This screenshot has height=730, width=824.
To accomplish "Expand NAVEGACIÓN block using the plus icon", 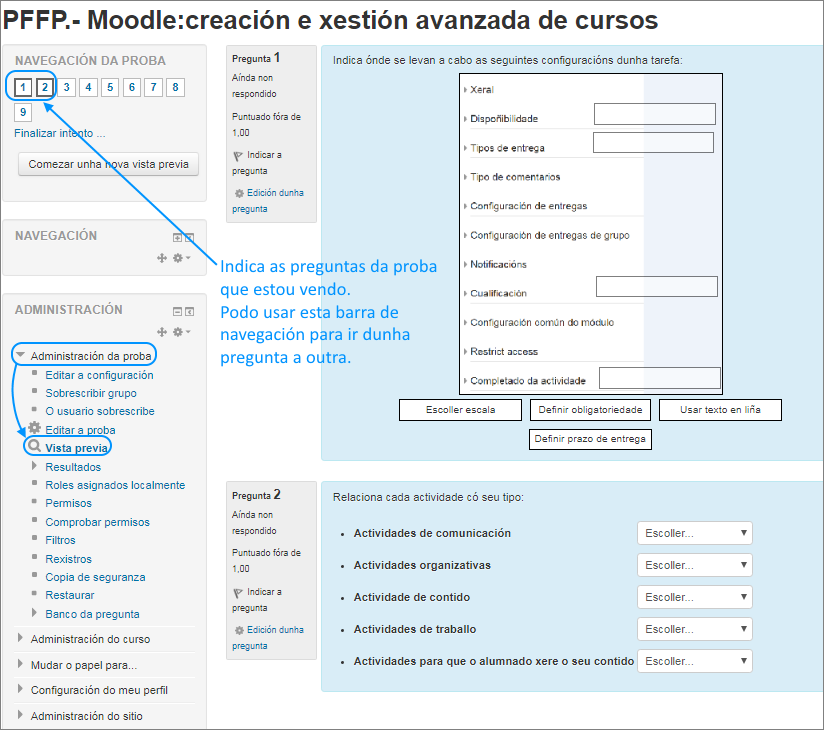I will click(177, 237).
